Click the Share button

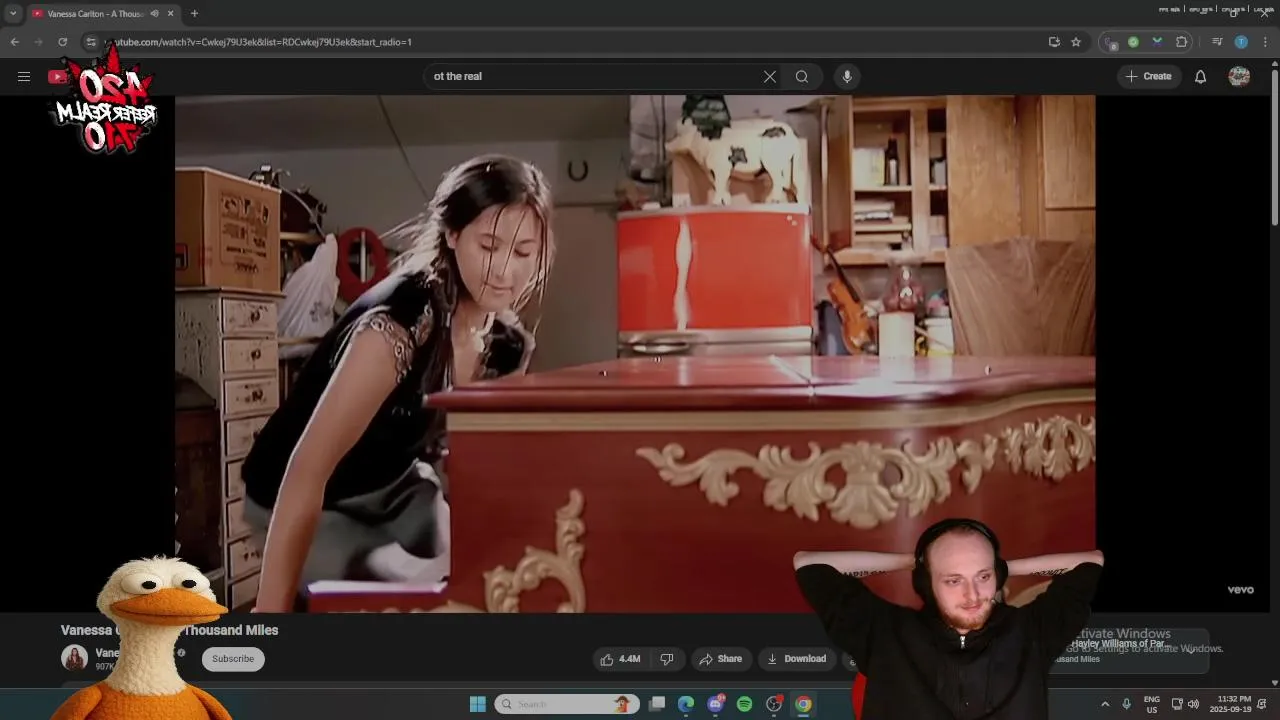[720, 659]
